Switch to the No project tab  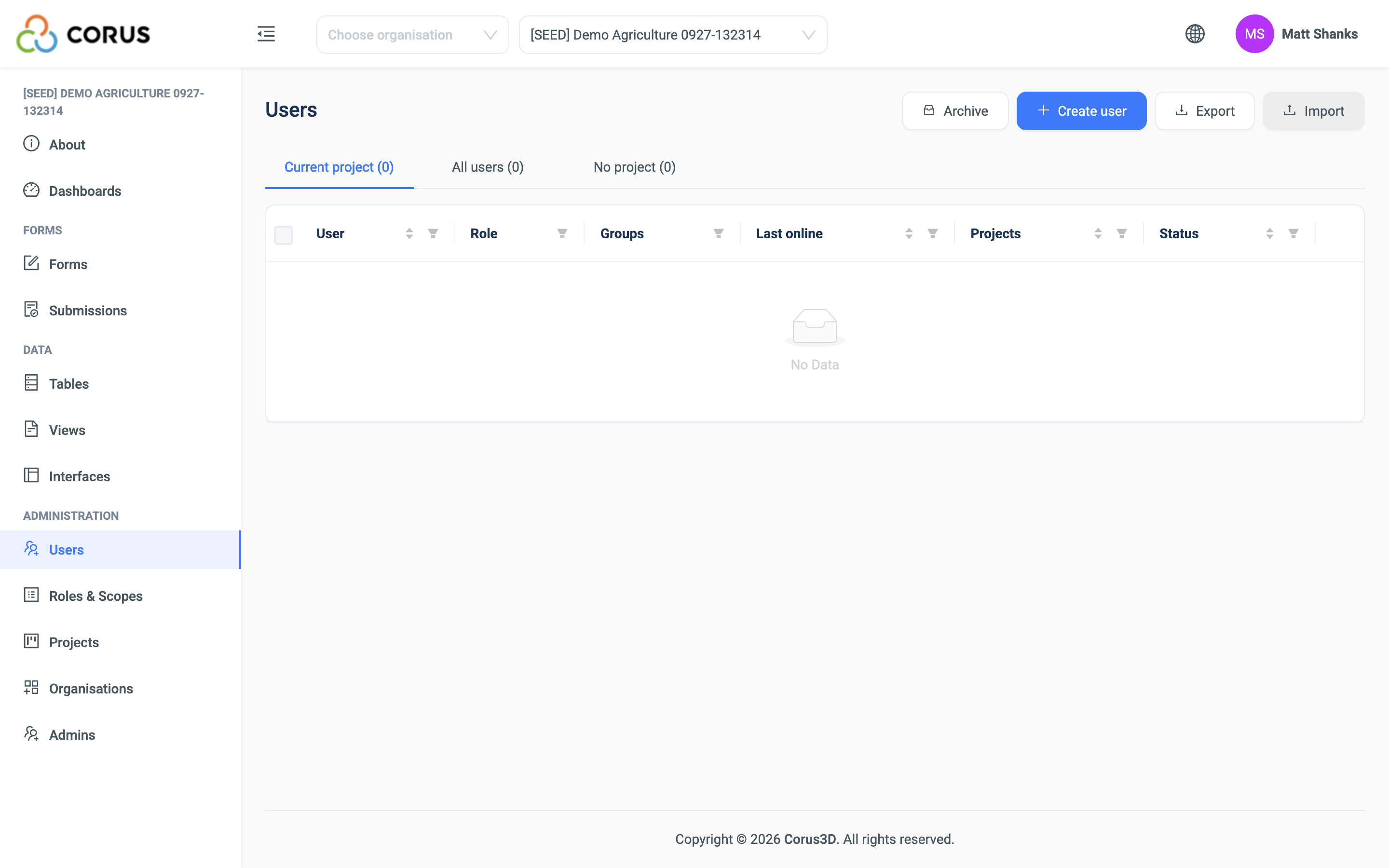click(634, 167)
